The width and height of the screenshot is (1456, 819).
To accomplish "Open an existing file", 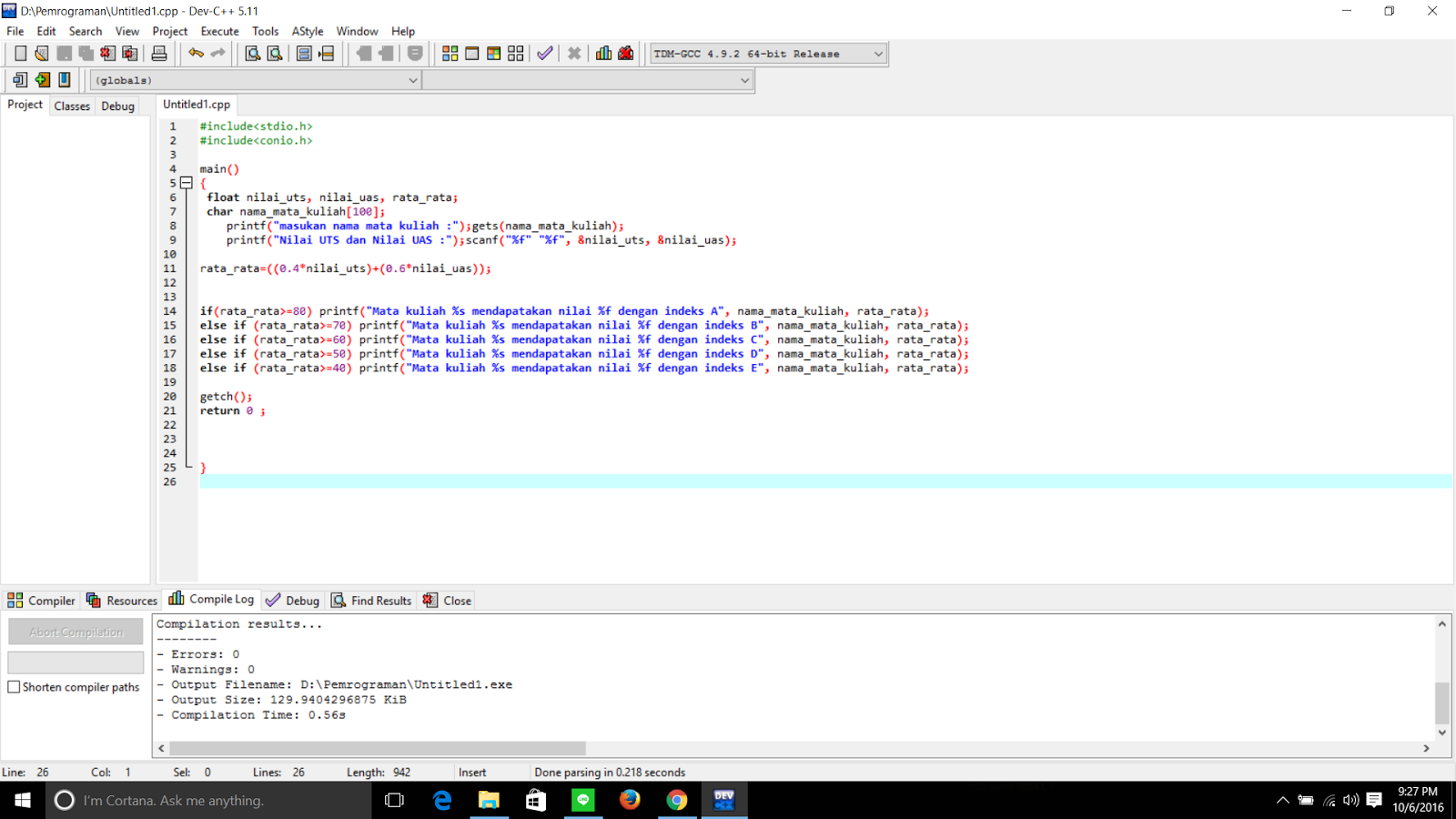I will 42,53.
